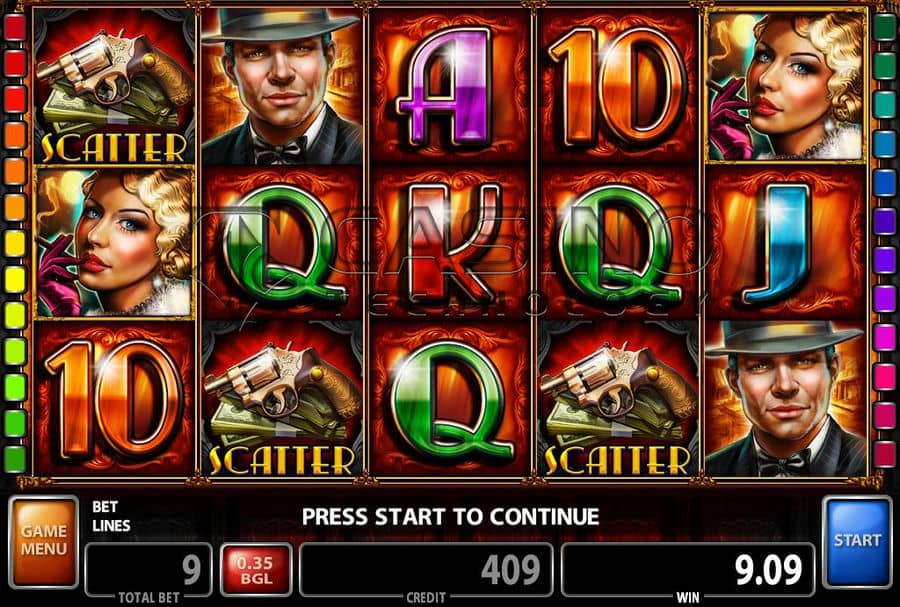This screenshot has height=607, width=900.
Task: Select the bottom green payline indicator on left
Action: [x=15, y=459]
